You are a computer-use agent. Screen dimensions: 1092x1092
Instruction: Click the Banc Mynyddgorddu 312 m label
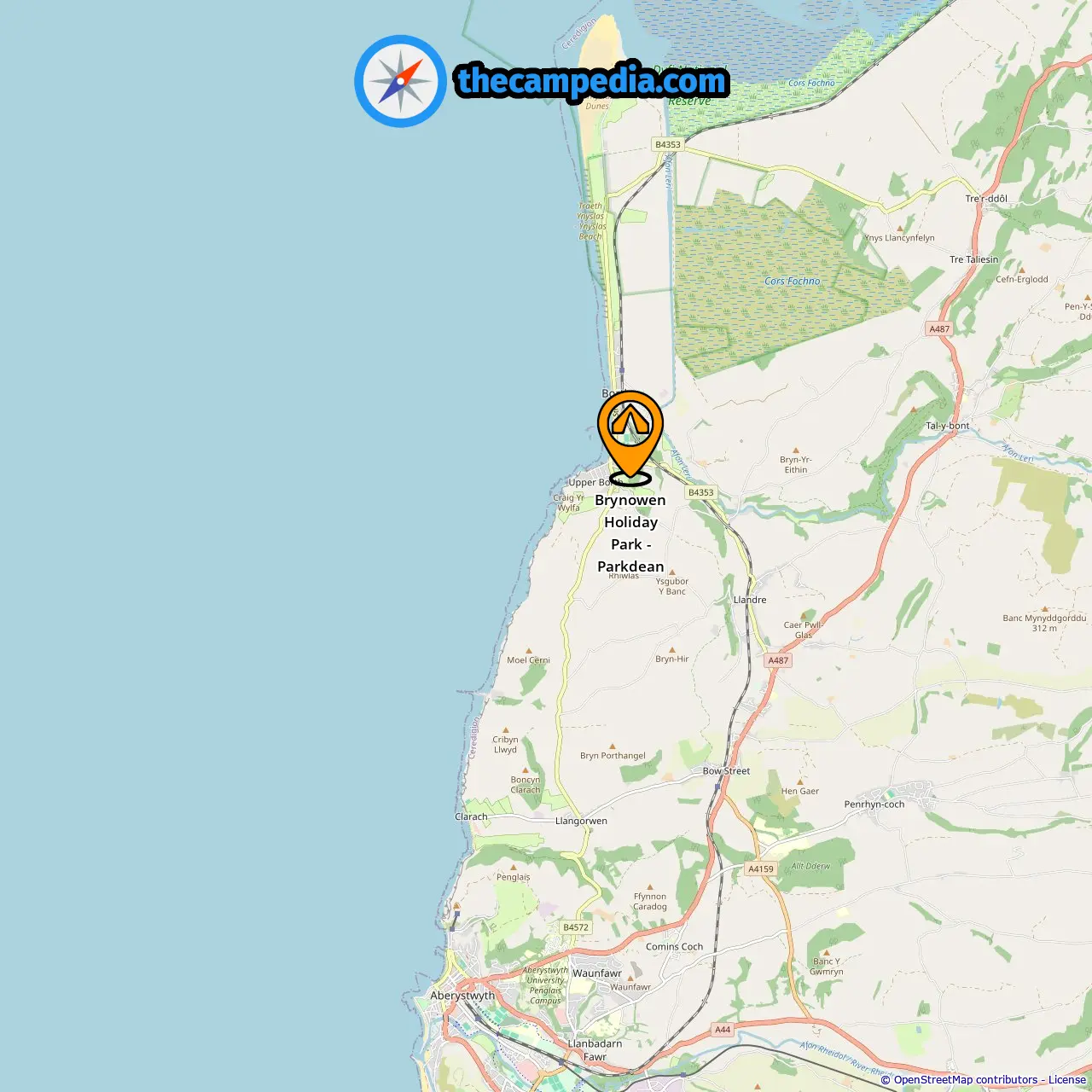[x=1044, y=623]
